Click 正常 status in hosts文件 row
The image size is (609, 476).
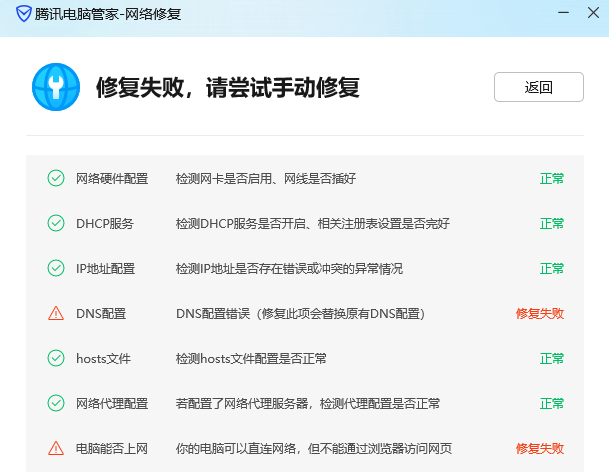[552, 359]
